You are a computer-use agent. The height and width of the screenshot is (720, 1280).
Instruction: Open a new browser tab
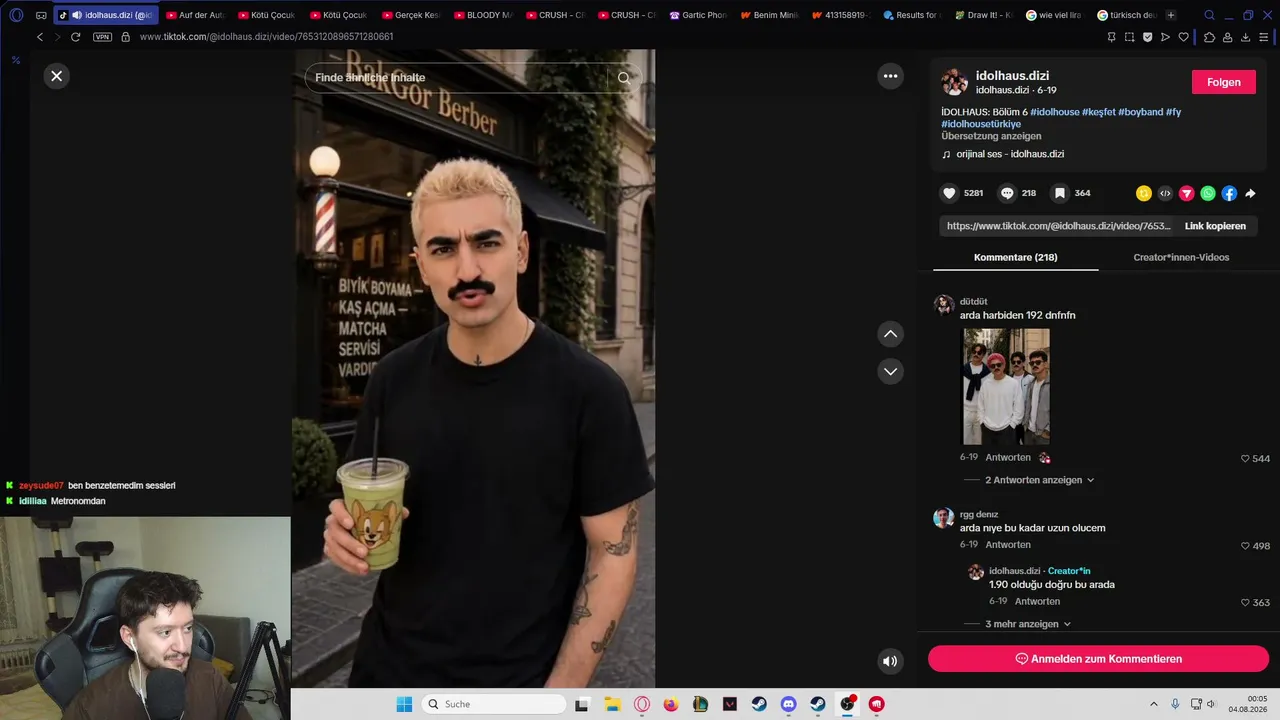pyautogui.click(x=1171, y=15)
